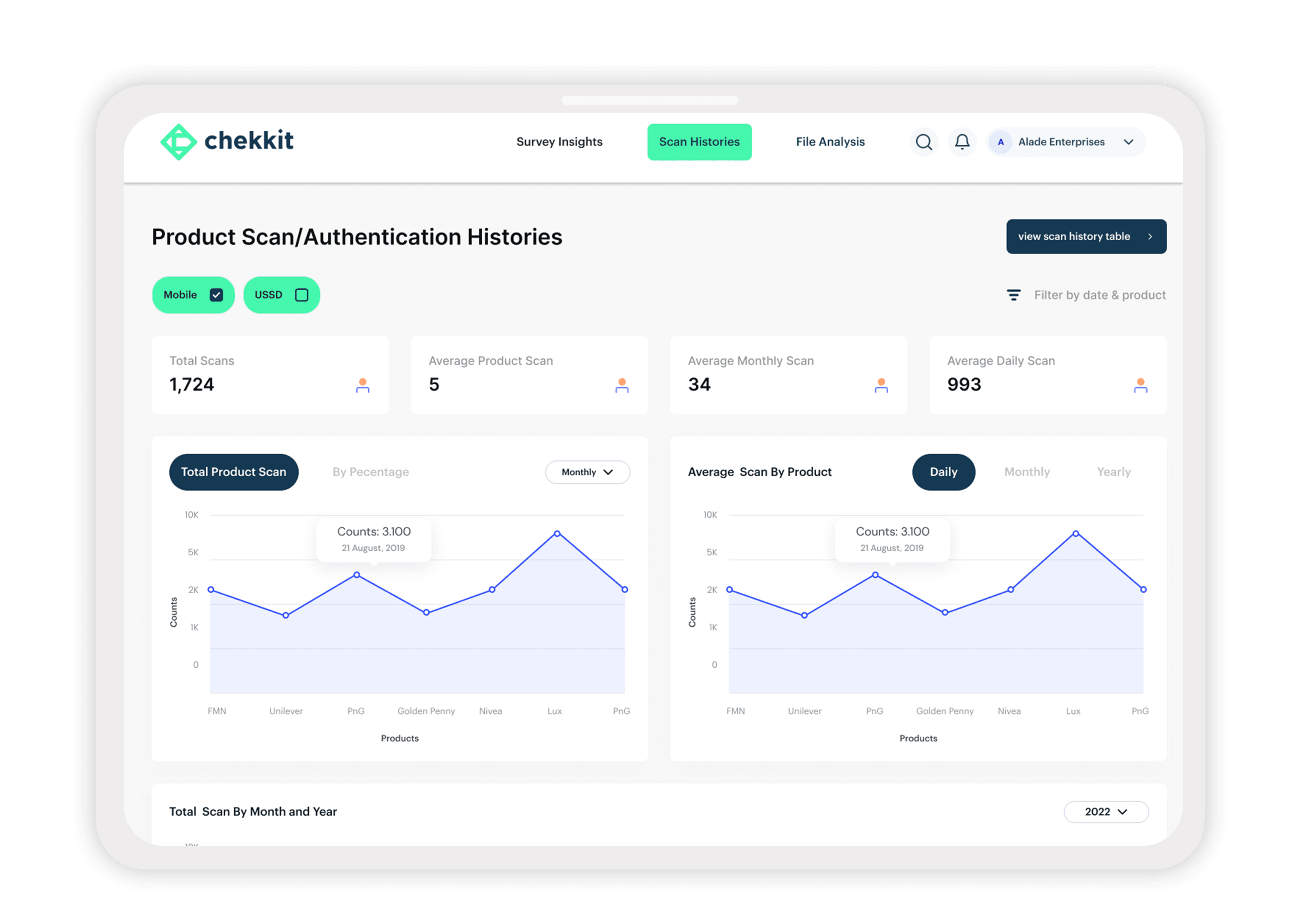
Task: Click person icon in Average Monthly Scan card
Action: [881, 385]
